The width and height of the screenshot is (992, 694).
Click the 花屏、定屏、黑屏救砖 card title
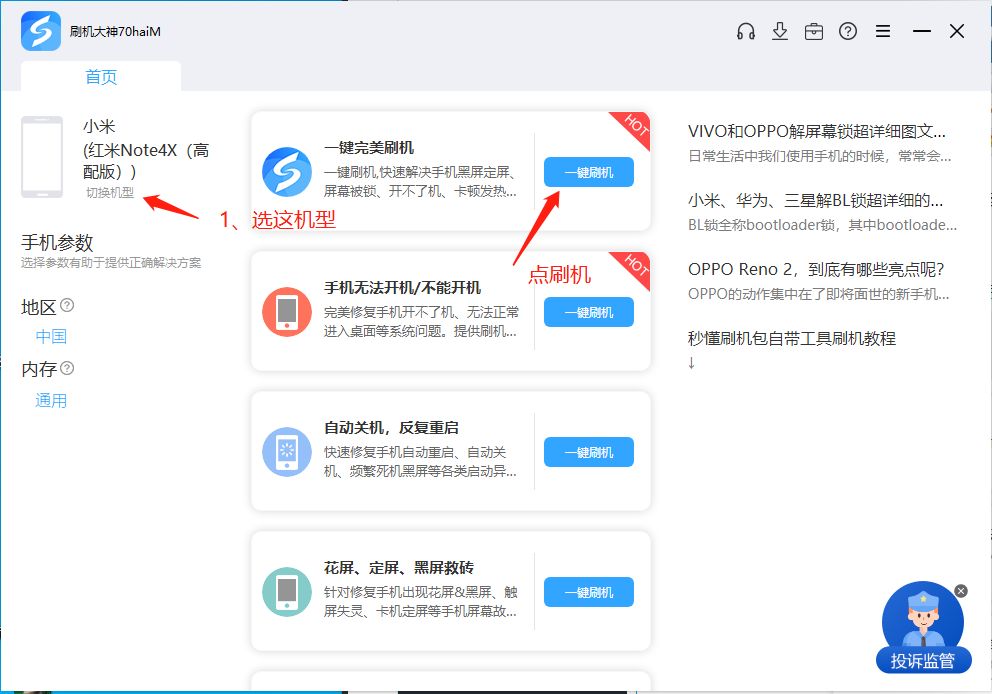click(x=399, y=567)
